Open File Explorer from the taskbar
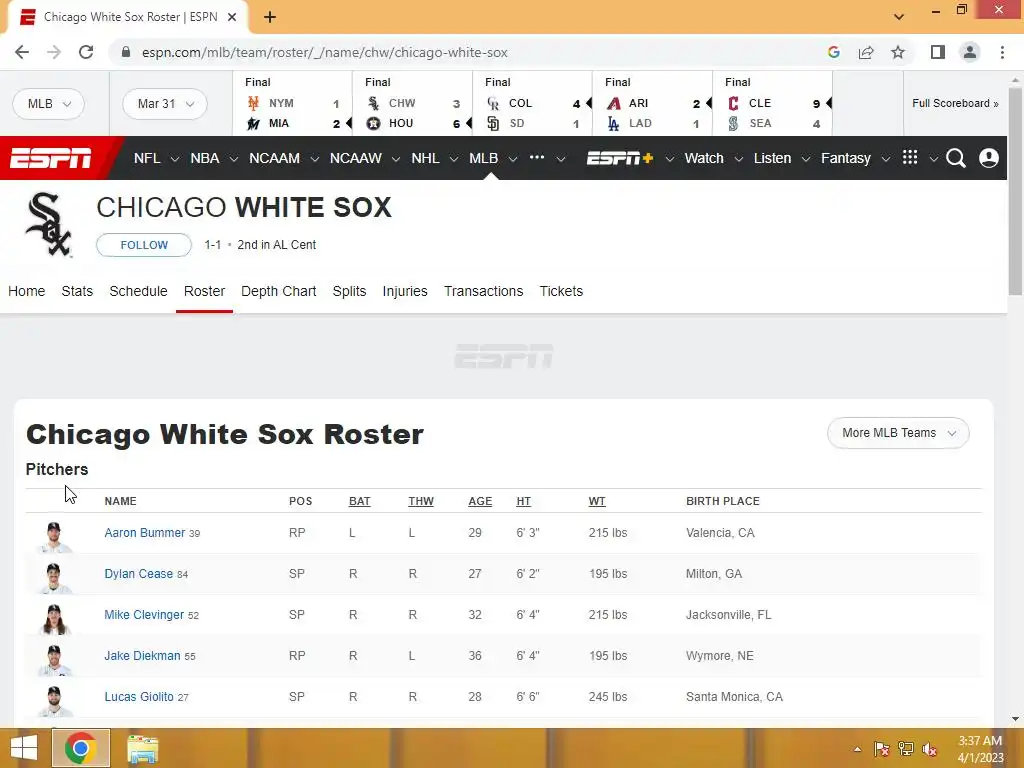1024x768 pixels. click(142, 749)
